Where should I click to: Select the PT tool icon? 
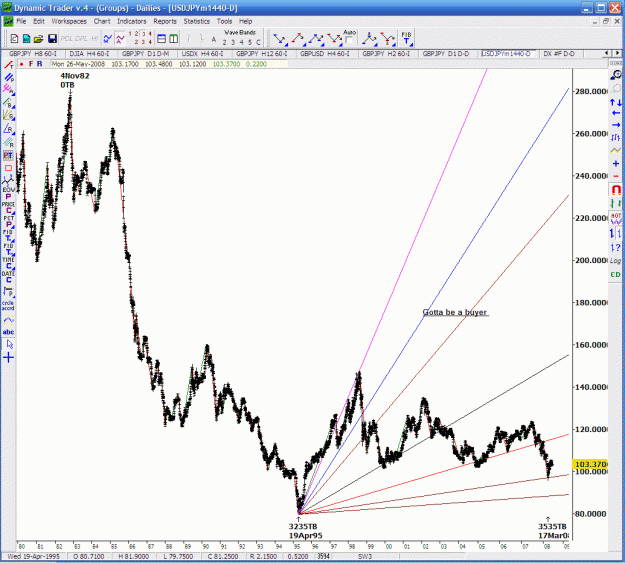coord(8,155)
